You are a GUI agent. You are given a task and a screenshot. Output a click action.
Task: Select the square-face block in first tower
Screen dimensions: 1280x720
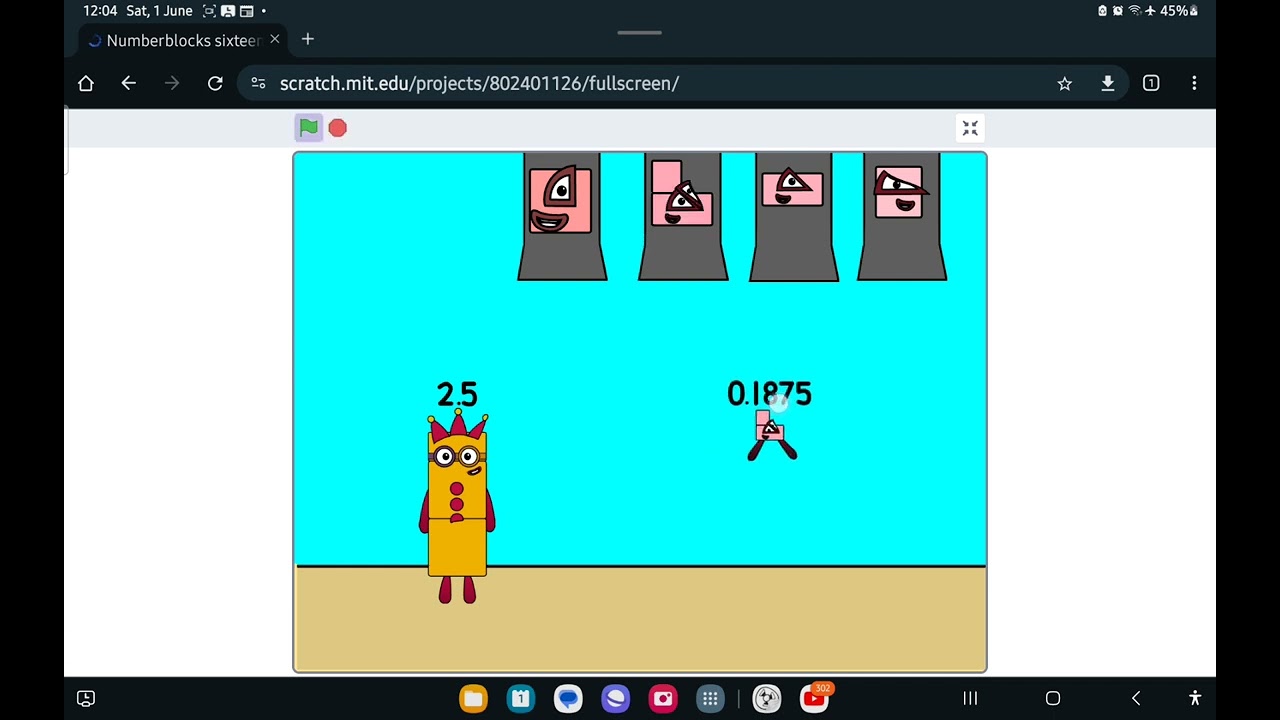[561, 200]
